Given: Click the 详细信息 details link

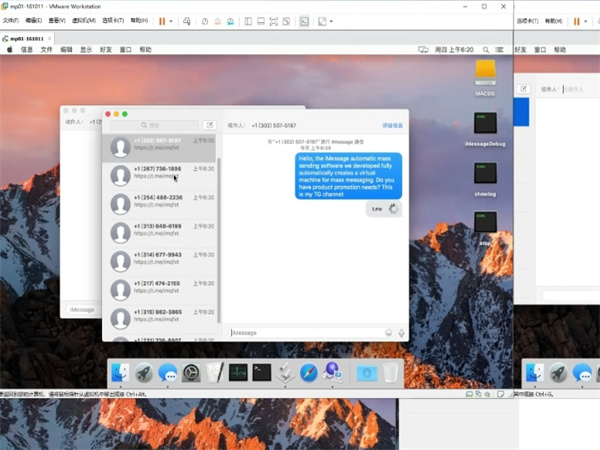Looking at the screenshot, I should coord(393,125).
